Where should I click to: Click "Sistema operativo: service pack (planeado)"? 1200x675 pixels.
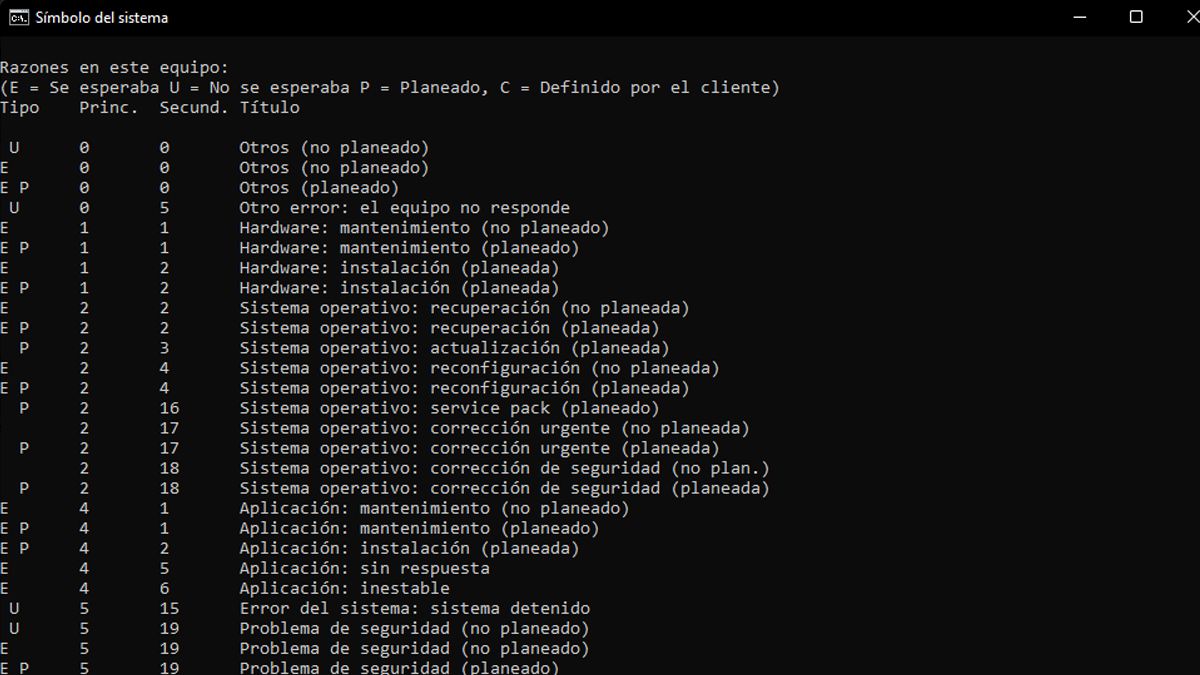click(449, 408)
